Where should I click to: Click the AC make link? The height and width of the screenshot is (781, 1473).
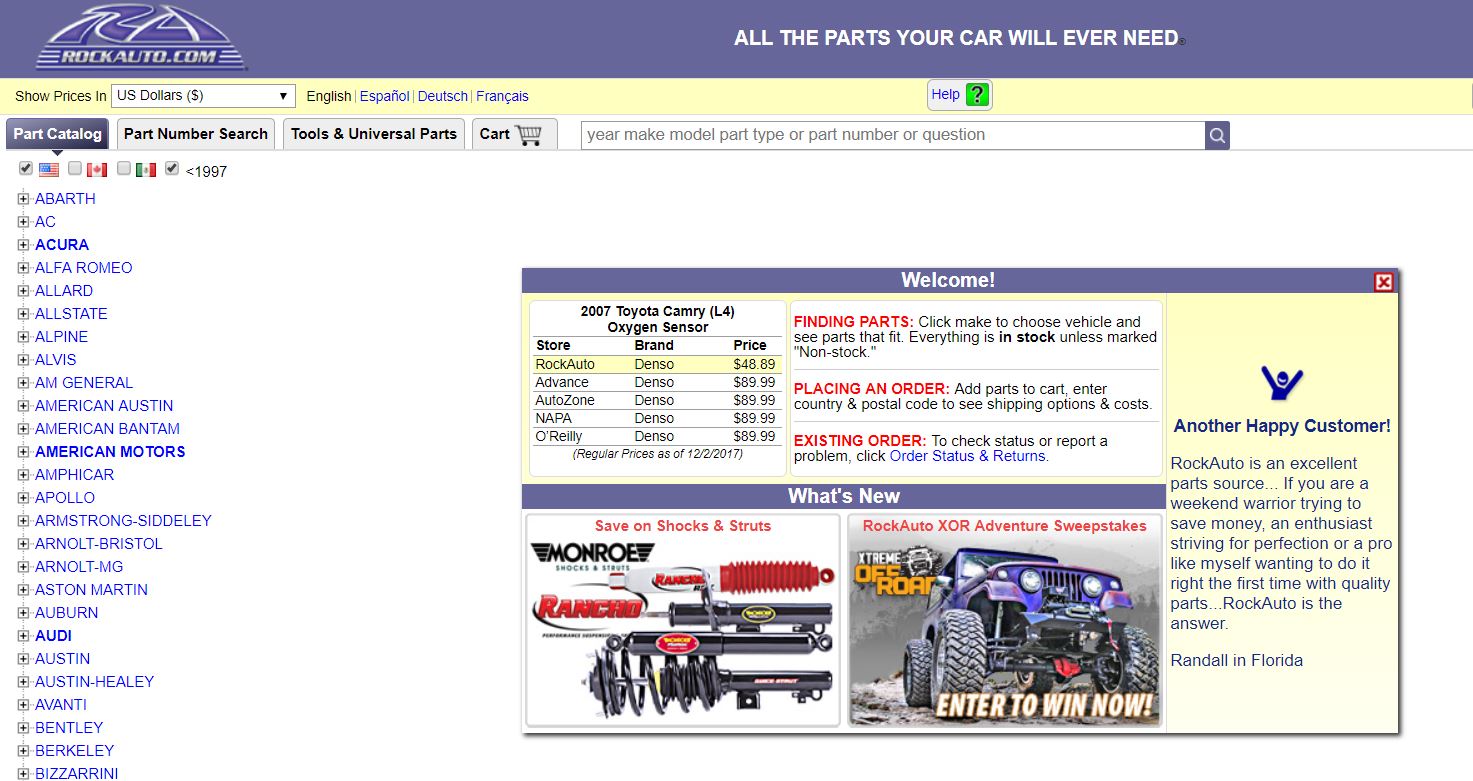(x=45, y=222)
